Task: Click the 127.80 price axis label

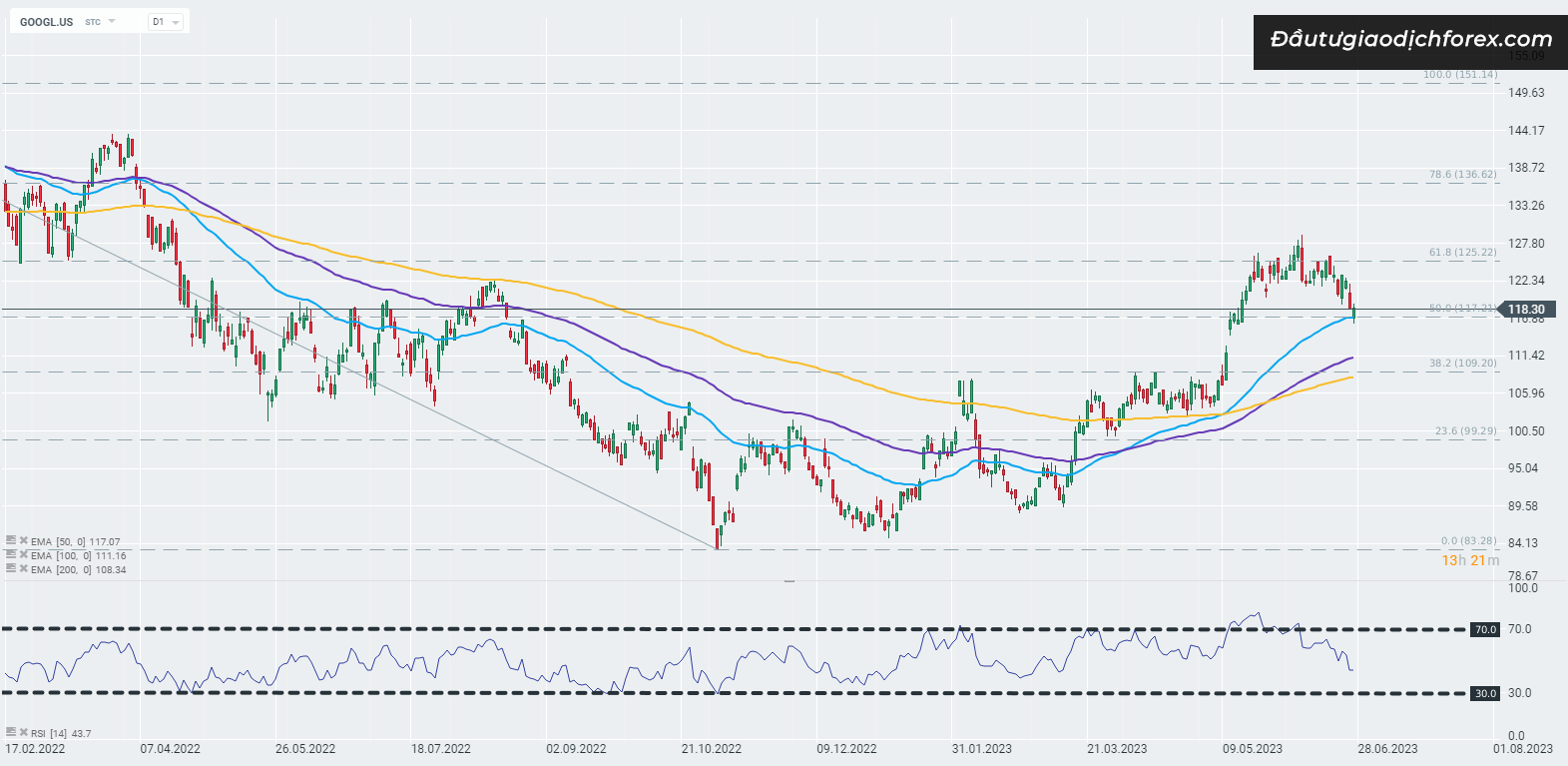Action: pos(1526,244)
